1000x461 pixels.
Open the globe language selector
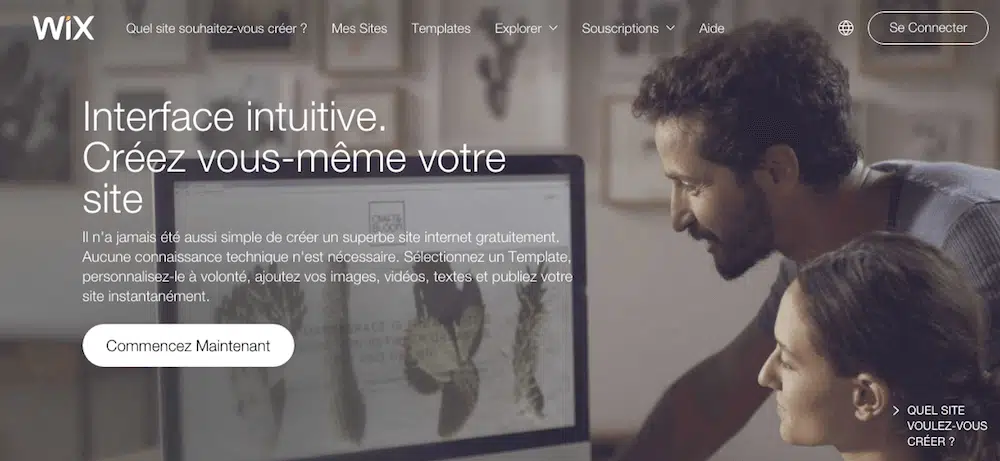coord(846,28)
